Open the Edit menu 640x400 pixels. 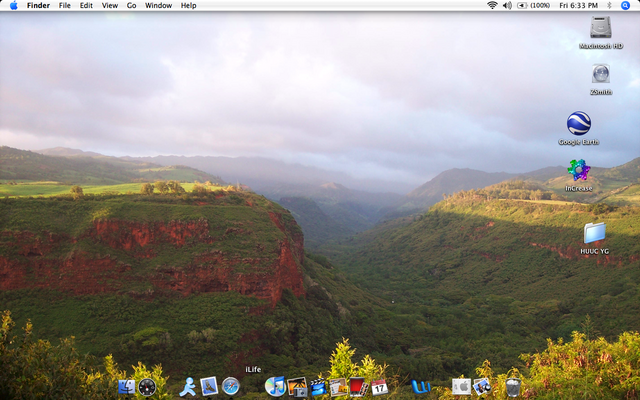[86, 5]
